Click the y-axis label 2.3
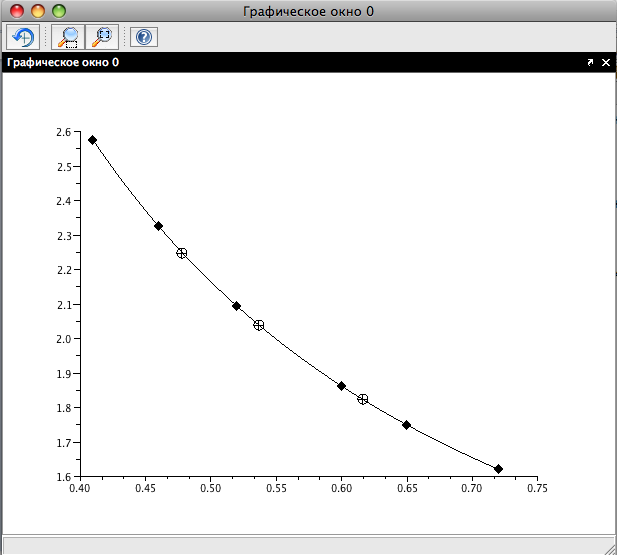Viewport: 617px width, 555px height. pyautogui.click(x=64, y=236)
